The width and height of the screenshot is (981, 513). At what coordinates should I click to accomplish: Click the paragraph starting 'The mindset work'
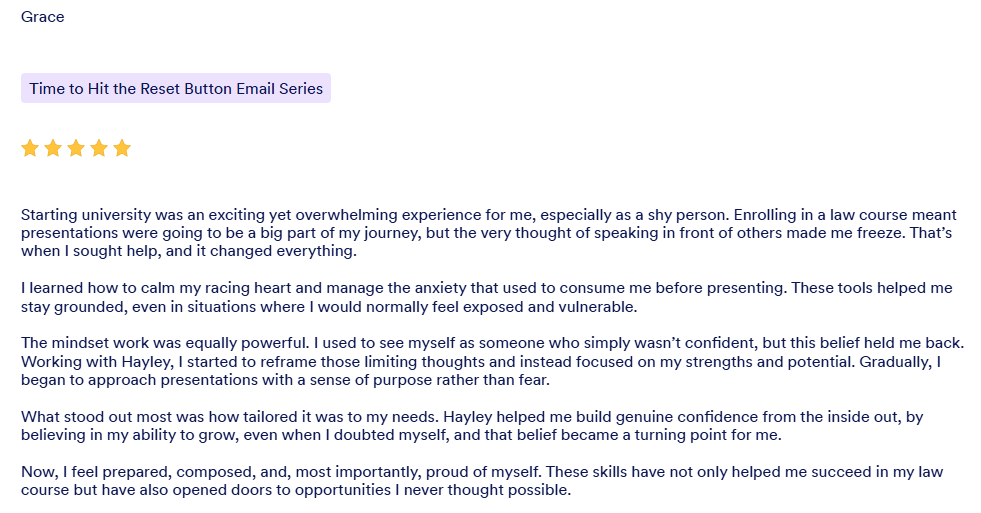pos(400,361)
